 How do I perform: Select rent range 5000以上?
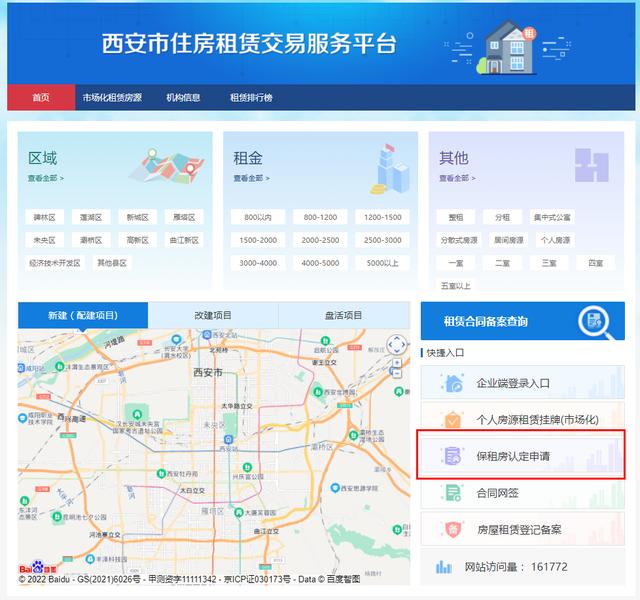pyautogui.click(x=382, y=263)
